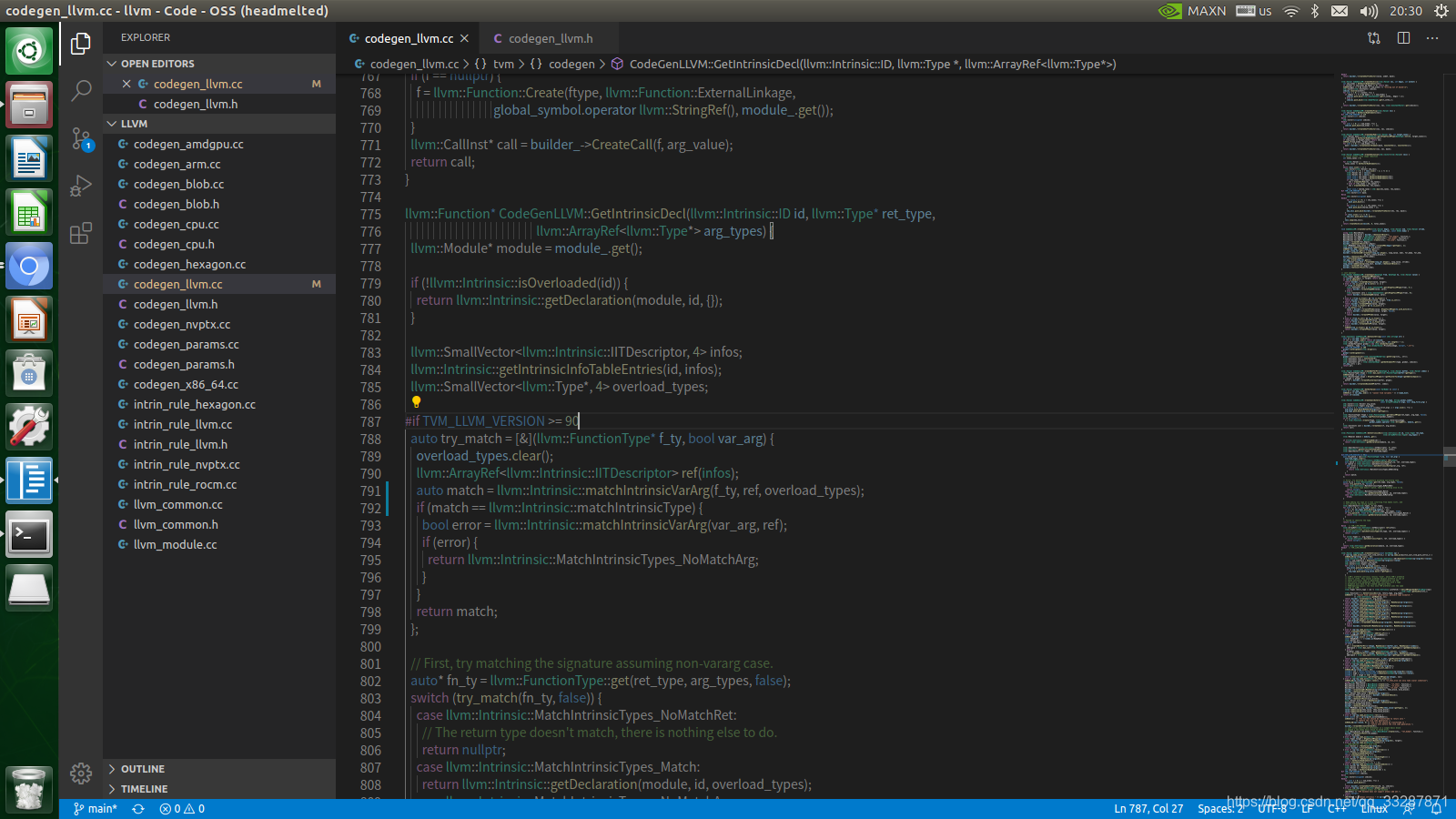The image size is (1456, 819).
Task: Split the editor right
Action: 1404,38
